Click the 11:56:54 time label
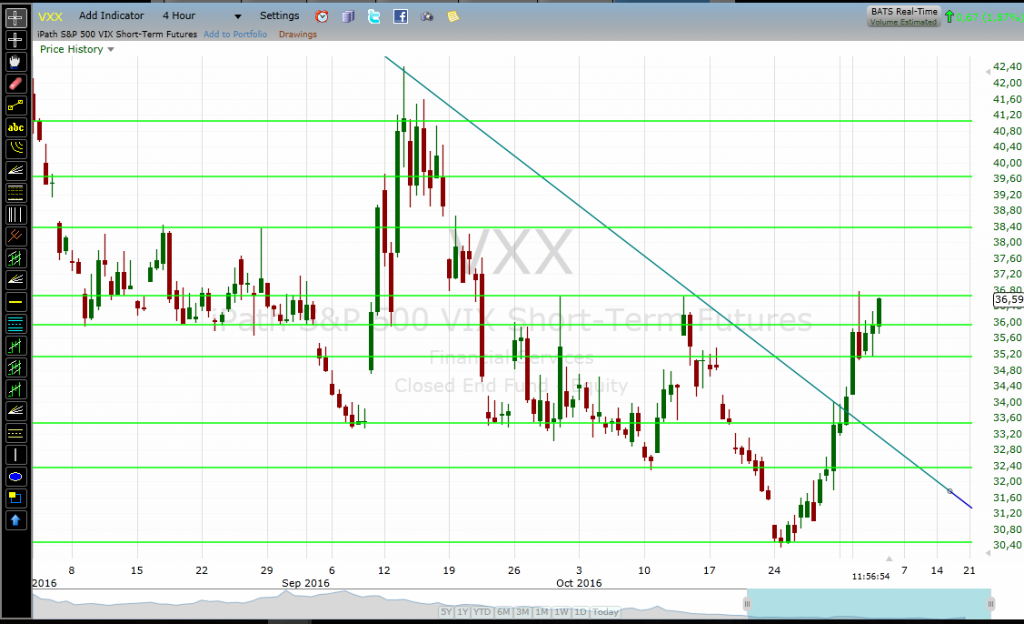 [x=871, y=576]
